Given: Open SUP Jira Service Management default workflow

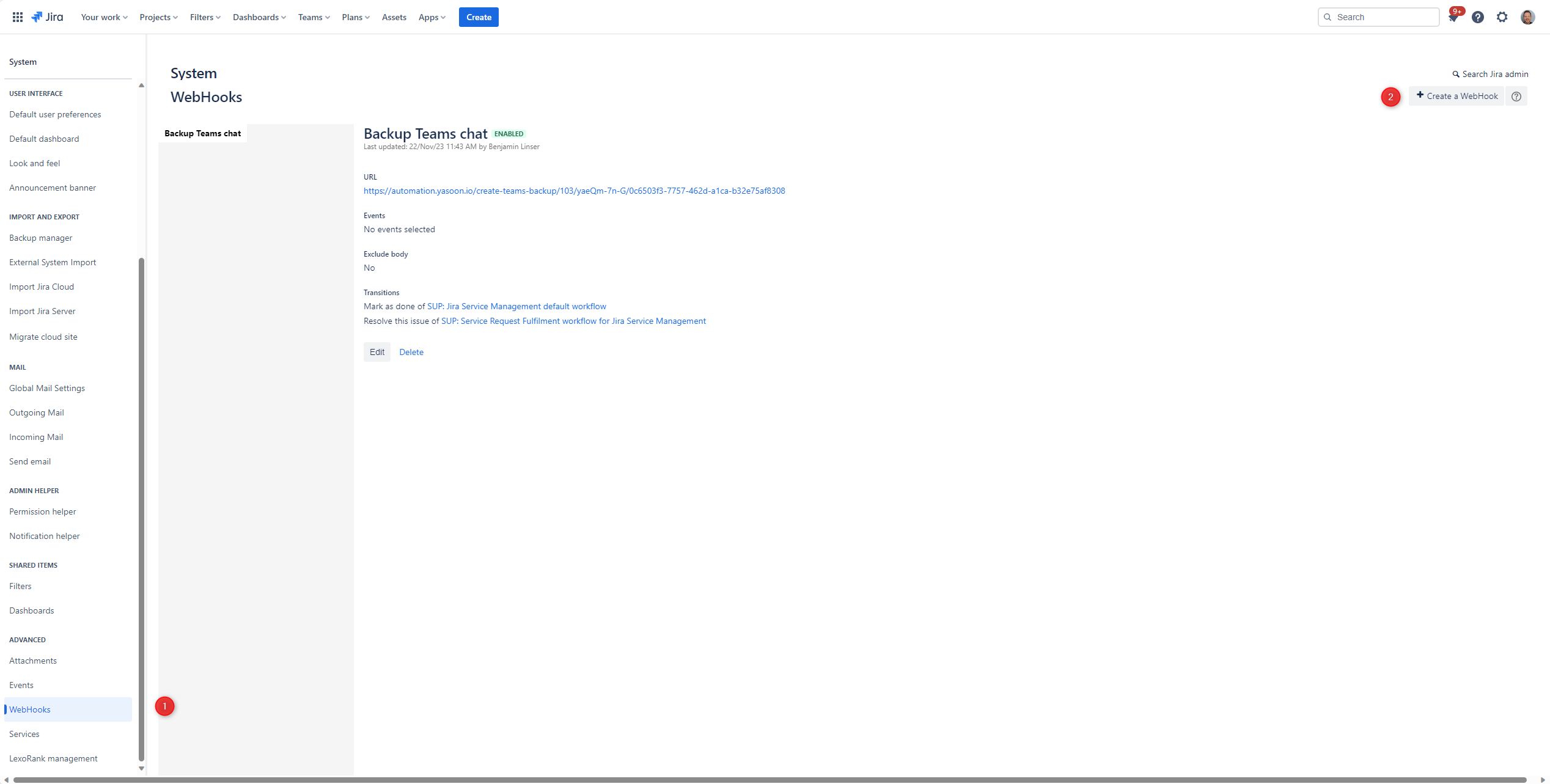Looking at the screenshot, I should click(x=516, y=306).
